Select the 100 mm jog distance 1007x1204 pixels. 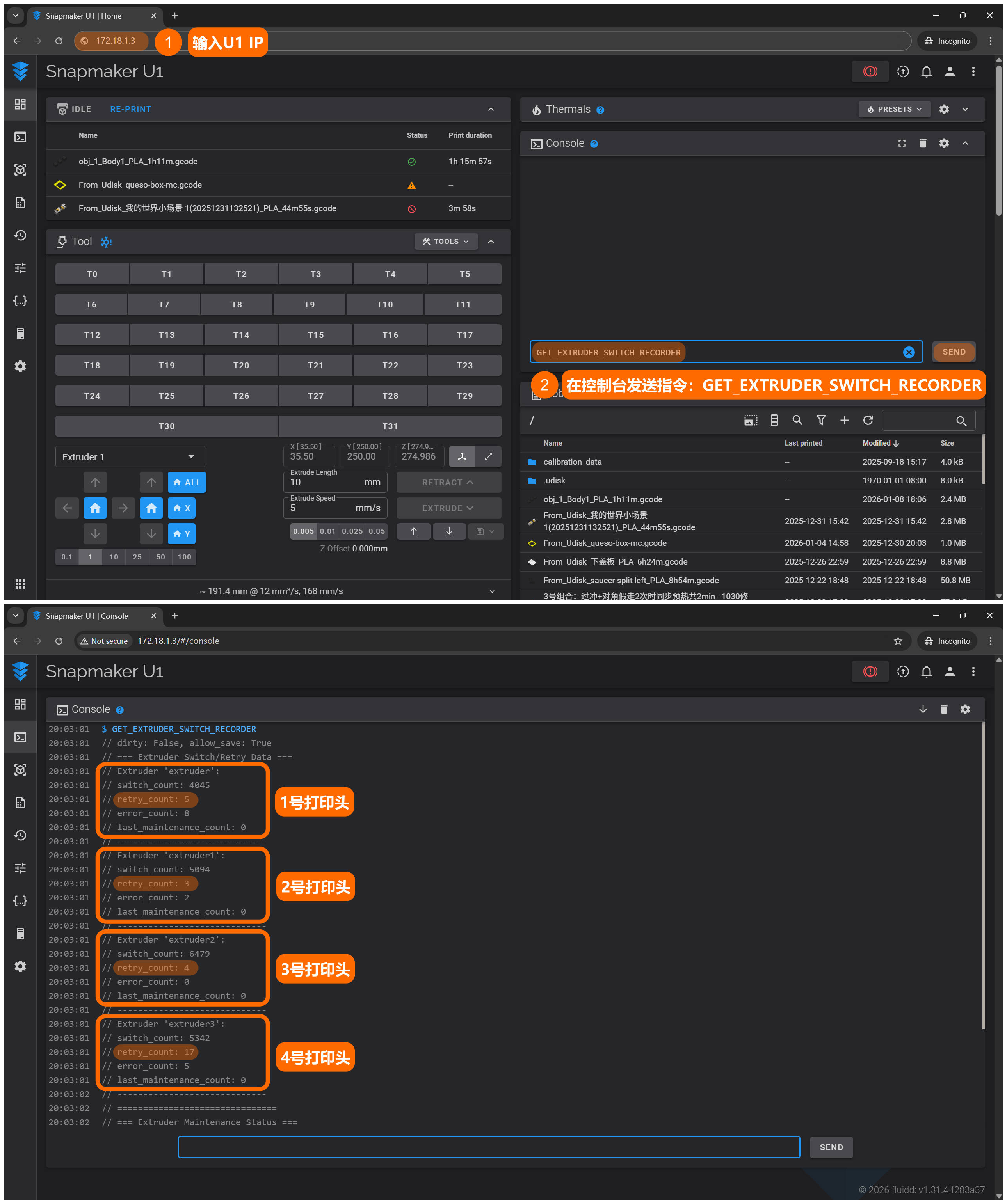click(184, 557)
